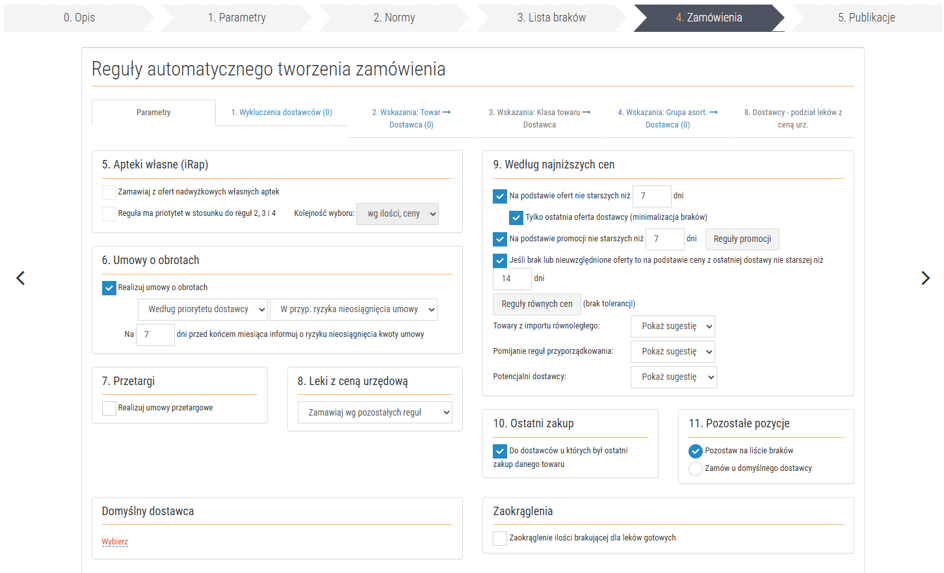Image resolution: width=944 pixels, height=573 pixels.
Task: Enable 'Realizuj umowy przetargowe' checkbox
Action: [109, 408]
